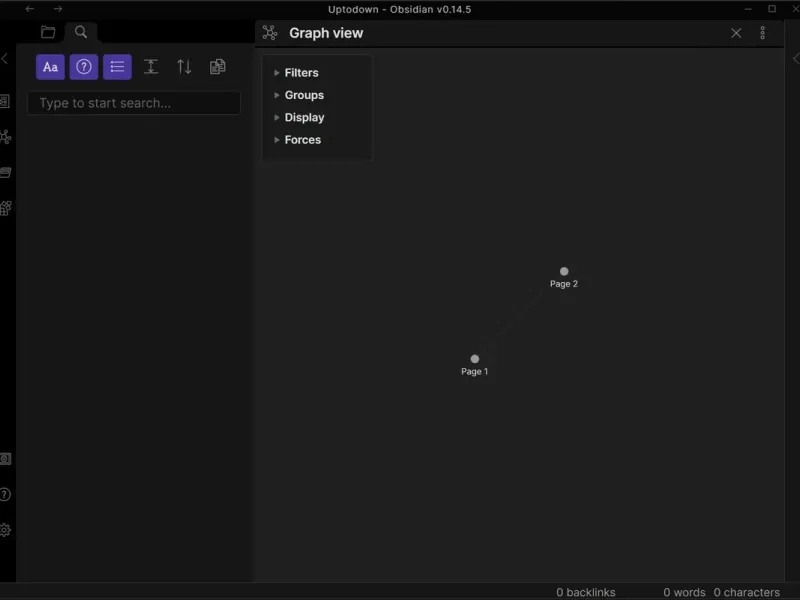The height and width of the screenshot is (600, 800).
Task: Select the Page 2 node
Action: (x=564, y=271)
